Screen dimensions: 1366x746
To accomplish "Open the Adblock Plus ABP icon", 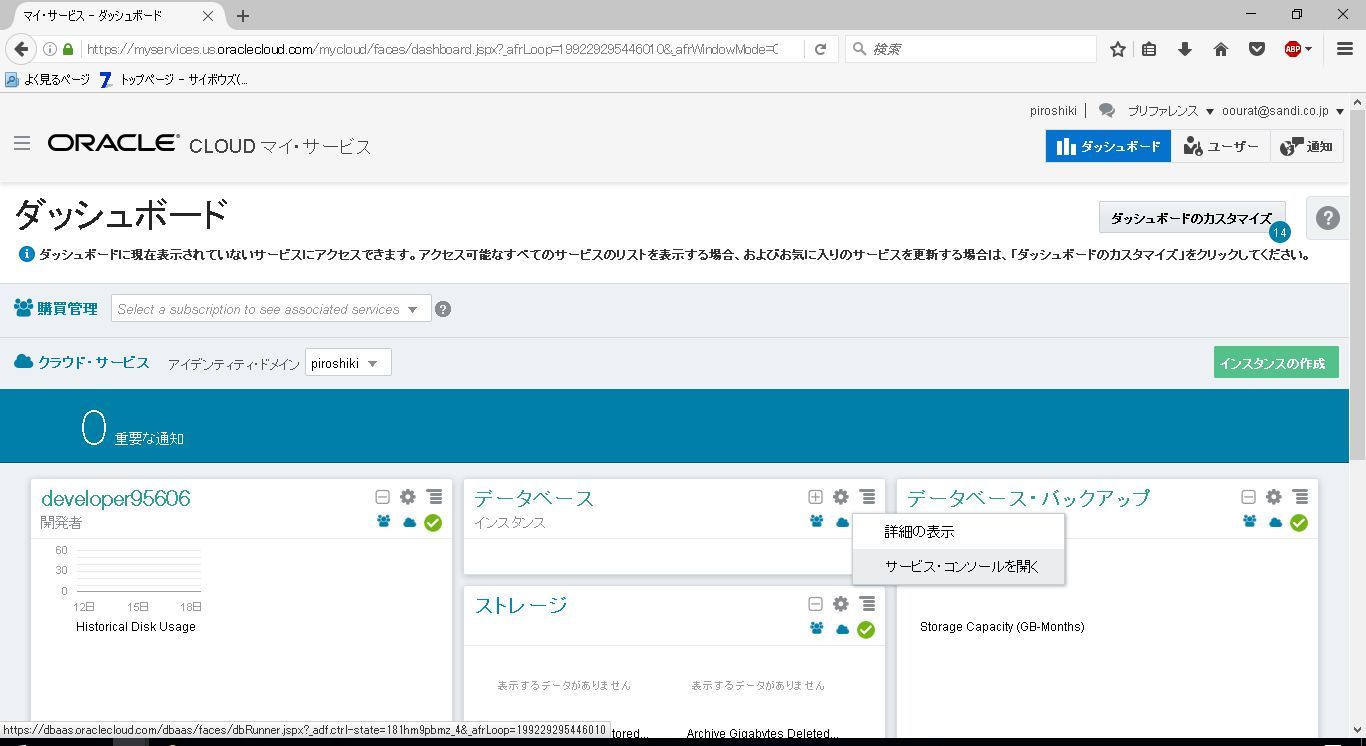I will click(1292, 49).
